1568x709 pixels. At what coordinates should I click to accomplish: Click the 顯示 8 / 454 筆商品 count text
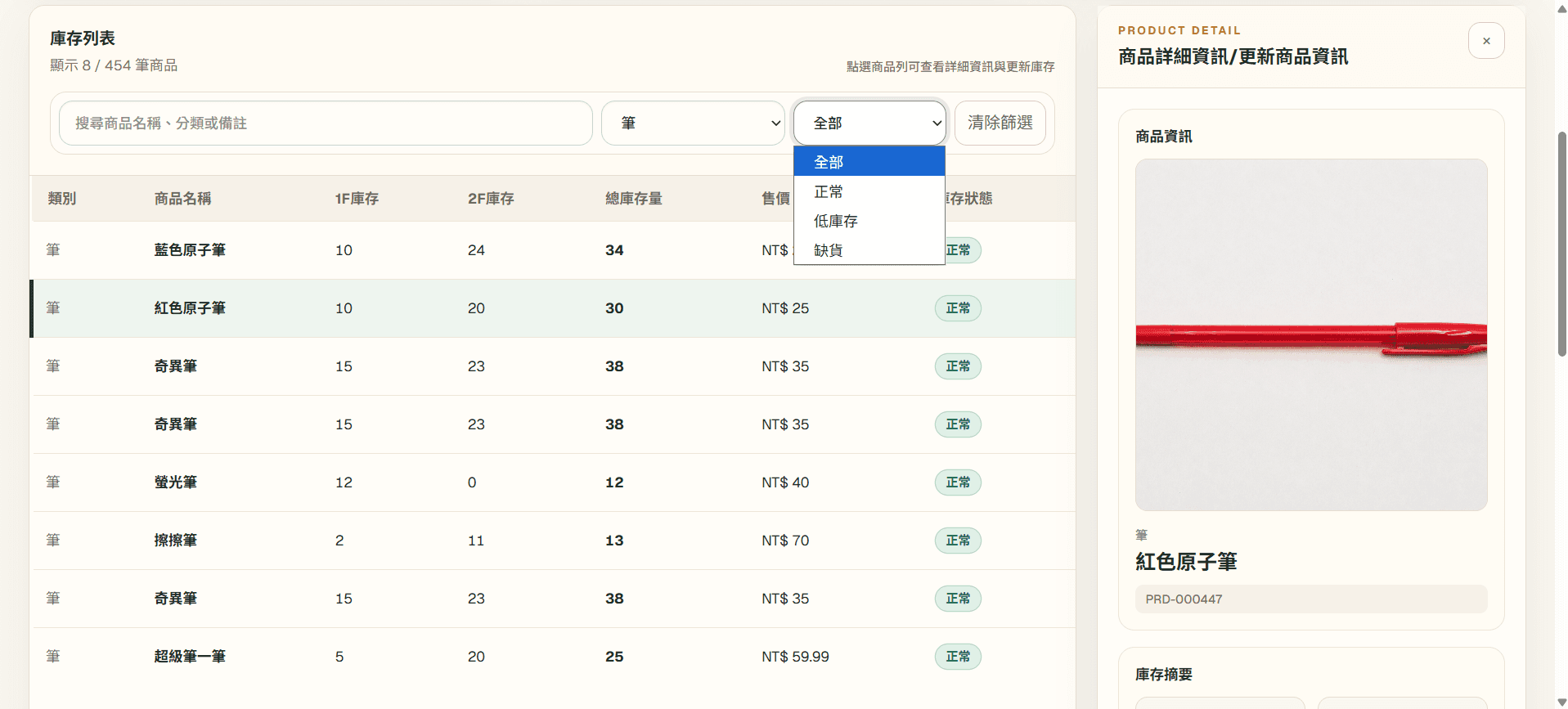(114, 65)
